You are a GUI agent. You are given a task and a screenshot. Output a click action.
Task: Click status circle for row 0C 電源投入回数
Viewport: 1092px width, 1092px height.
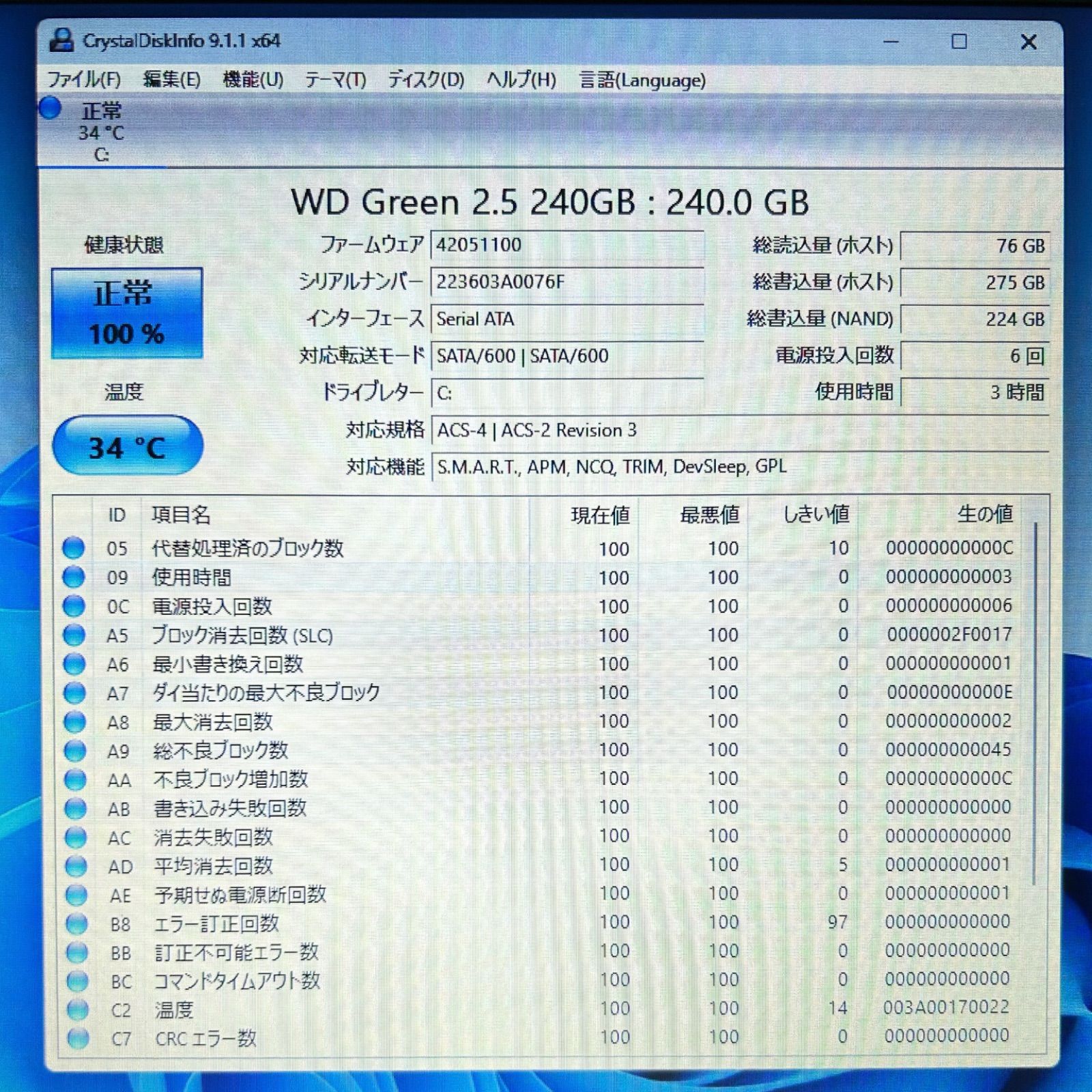point(74,606)
